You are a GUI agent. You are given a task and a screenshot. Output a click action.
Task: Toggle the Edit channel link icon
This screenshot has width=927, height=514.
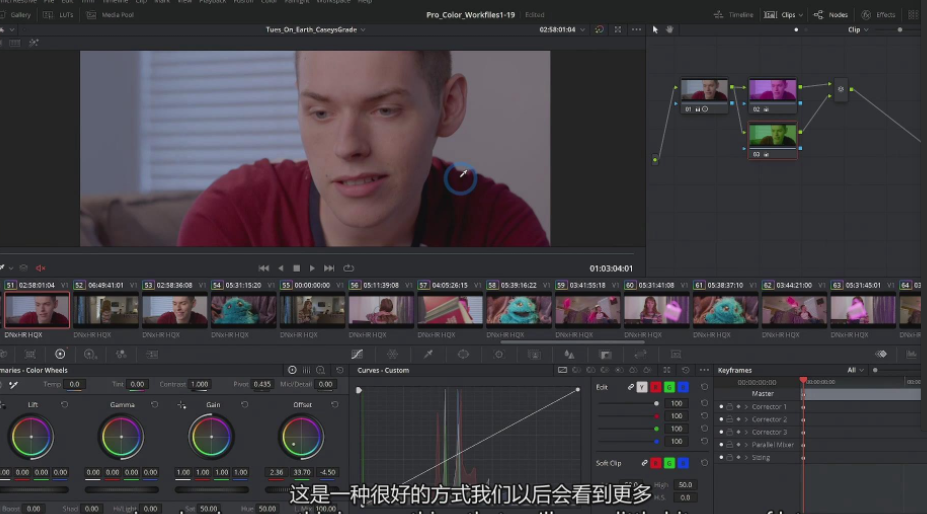click(x=631, y=387)
